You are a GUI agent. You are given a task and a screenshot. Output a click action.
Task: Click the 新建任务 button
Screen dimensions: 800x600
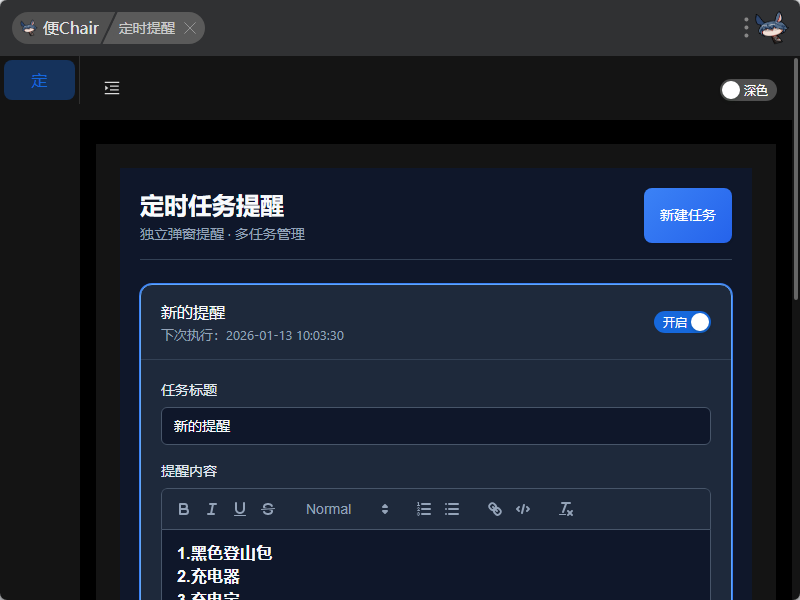coord(687,215)
